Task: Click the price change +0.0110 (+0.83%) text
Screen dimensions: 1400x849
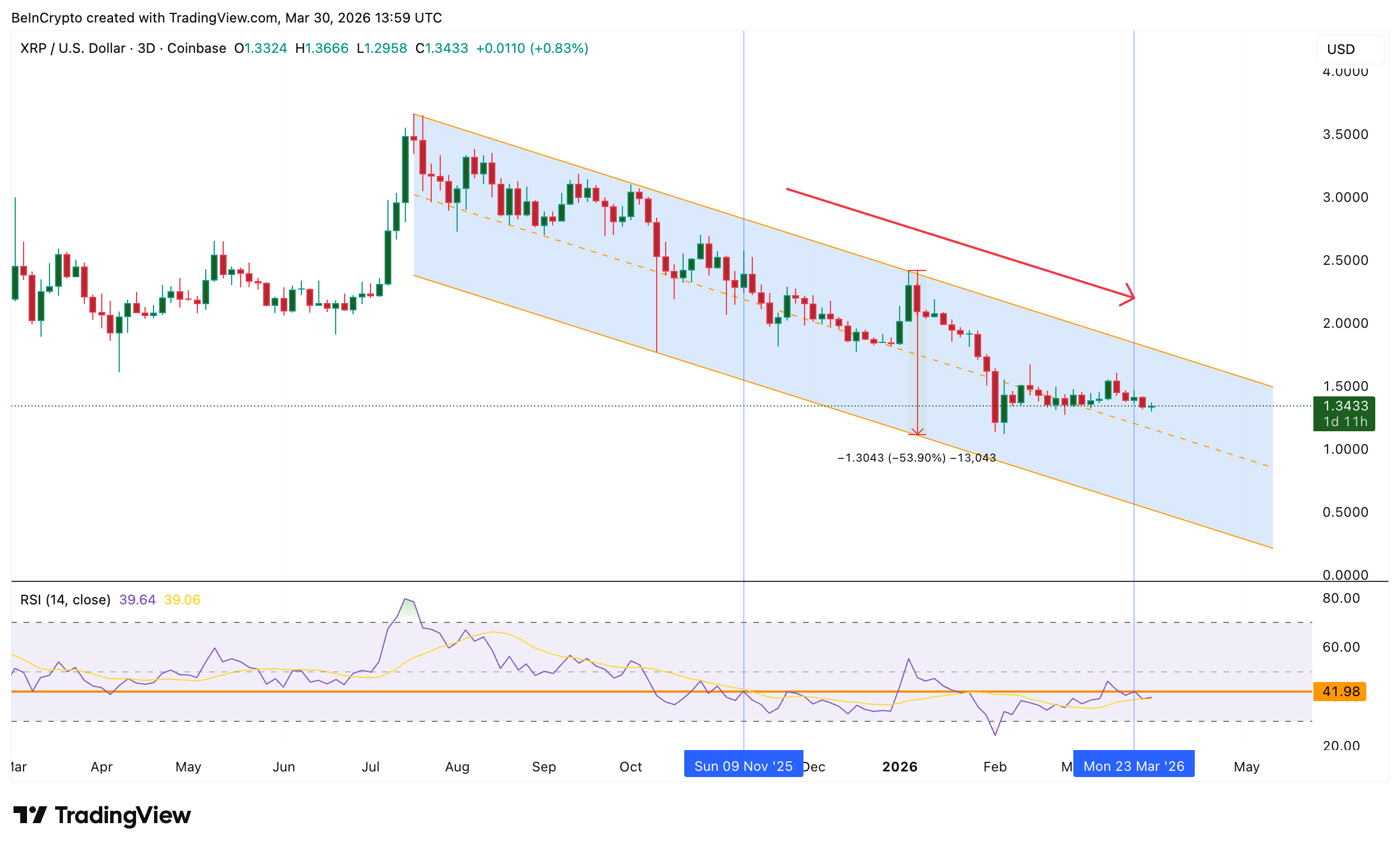Action: (531, 48)
